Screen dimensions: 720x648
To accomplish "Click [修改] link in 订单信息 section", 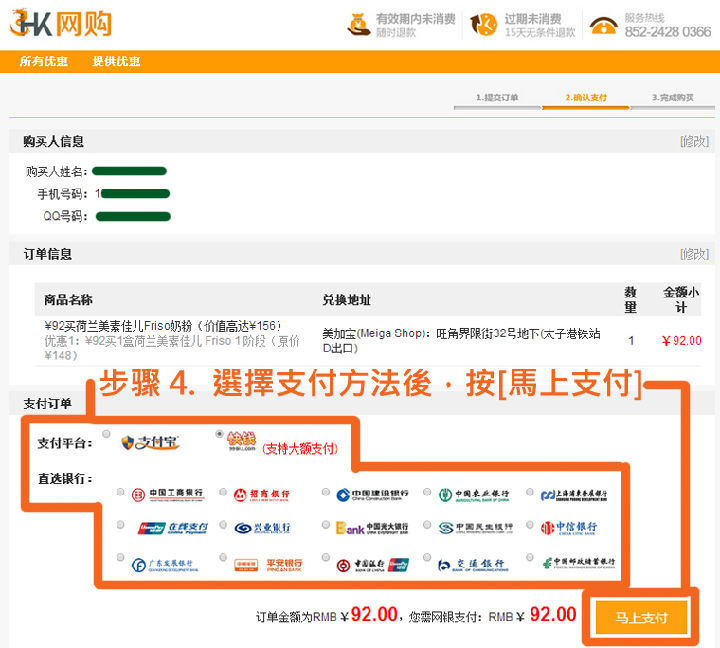I will (x=694, y=254).
